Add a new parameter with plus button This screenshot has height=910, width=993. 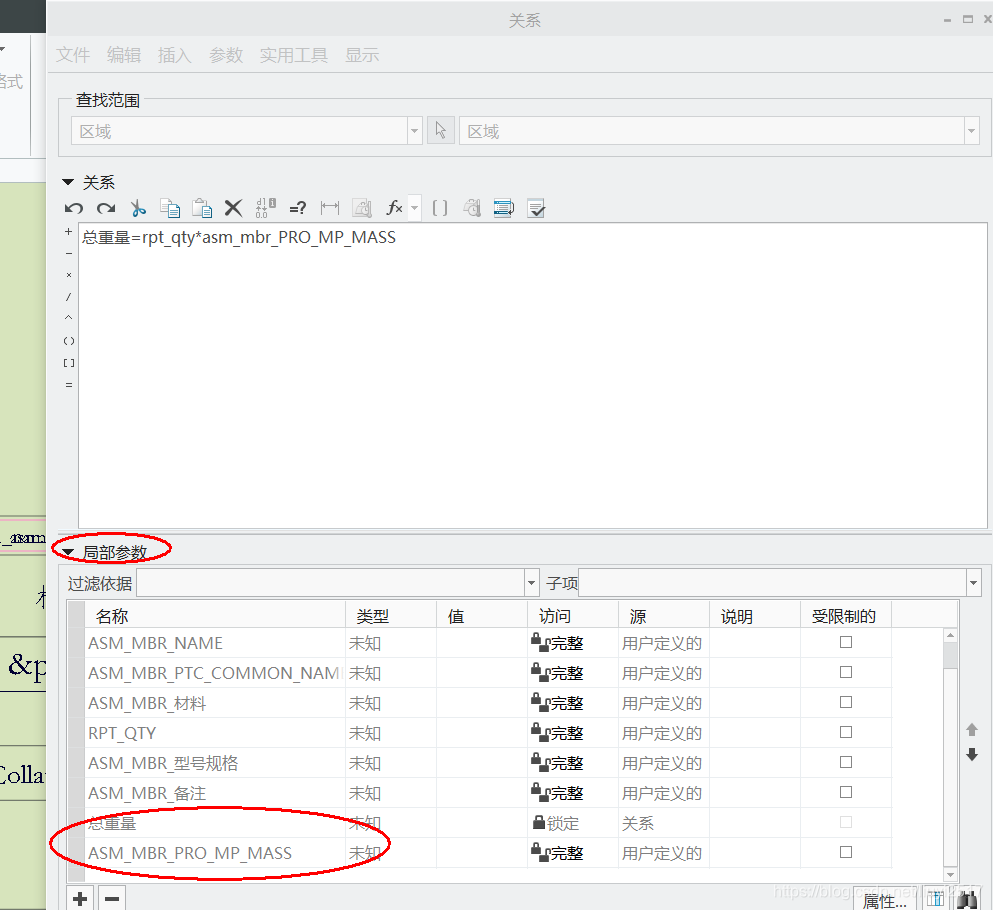click(80, 898)
